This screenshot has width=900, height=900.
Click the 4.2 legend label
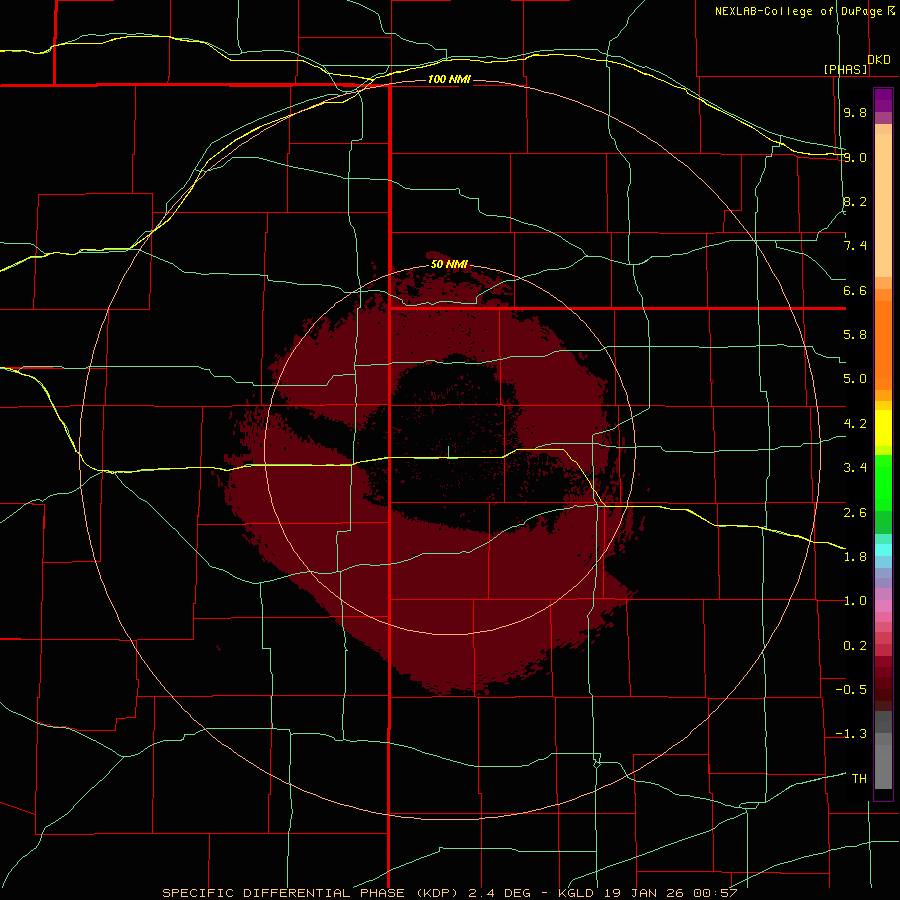point(855,424)
